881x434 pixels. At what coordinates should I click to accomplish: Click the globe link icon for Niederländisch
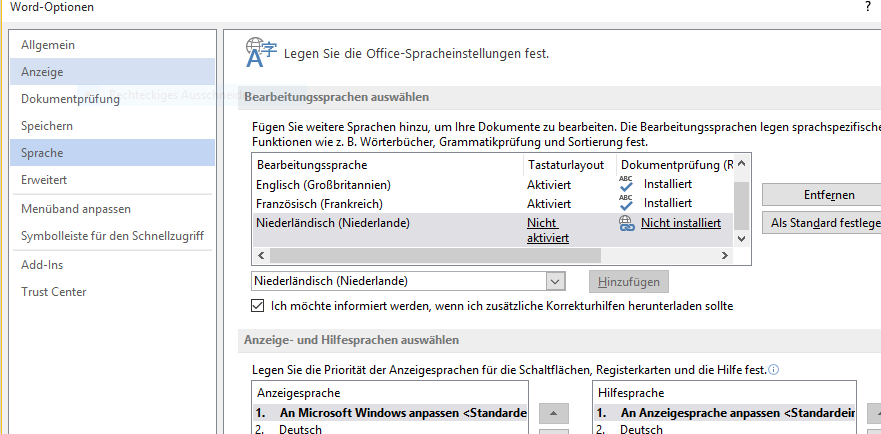tap(626, 224)
